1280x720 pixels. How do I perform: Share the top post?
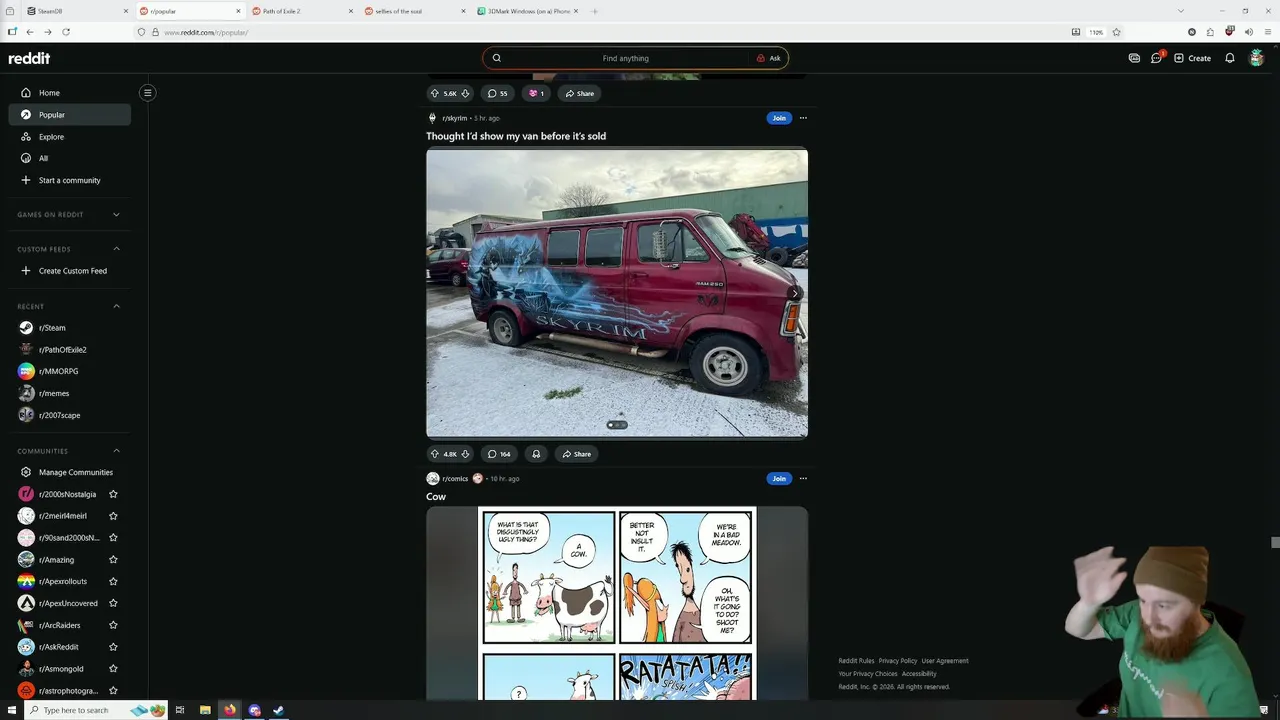pyautogui.click(x=578, y=93)
